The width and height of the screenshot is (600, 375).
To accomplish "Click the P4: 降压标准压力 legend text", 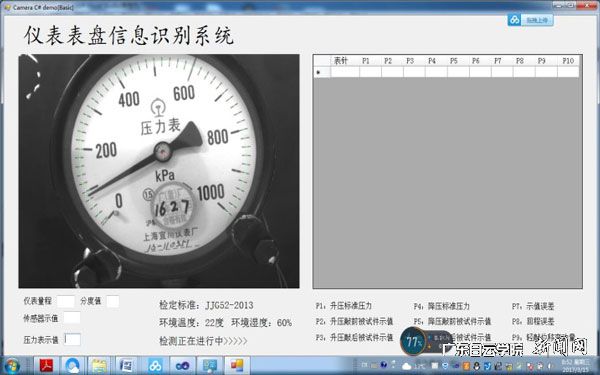I will [x=442, y=306].
